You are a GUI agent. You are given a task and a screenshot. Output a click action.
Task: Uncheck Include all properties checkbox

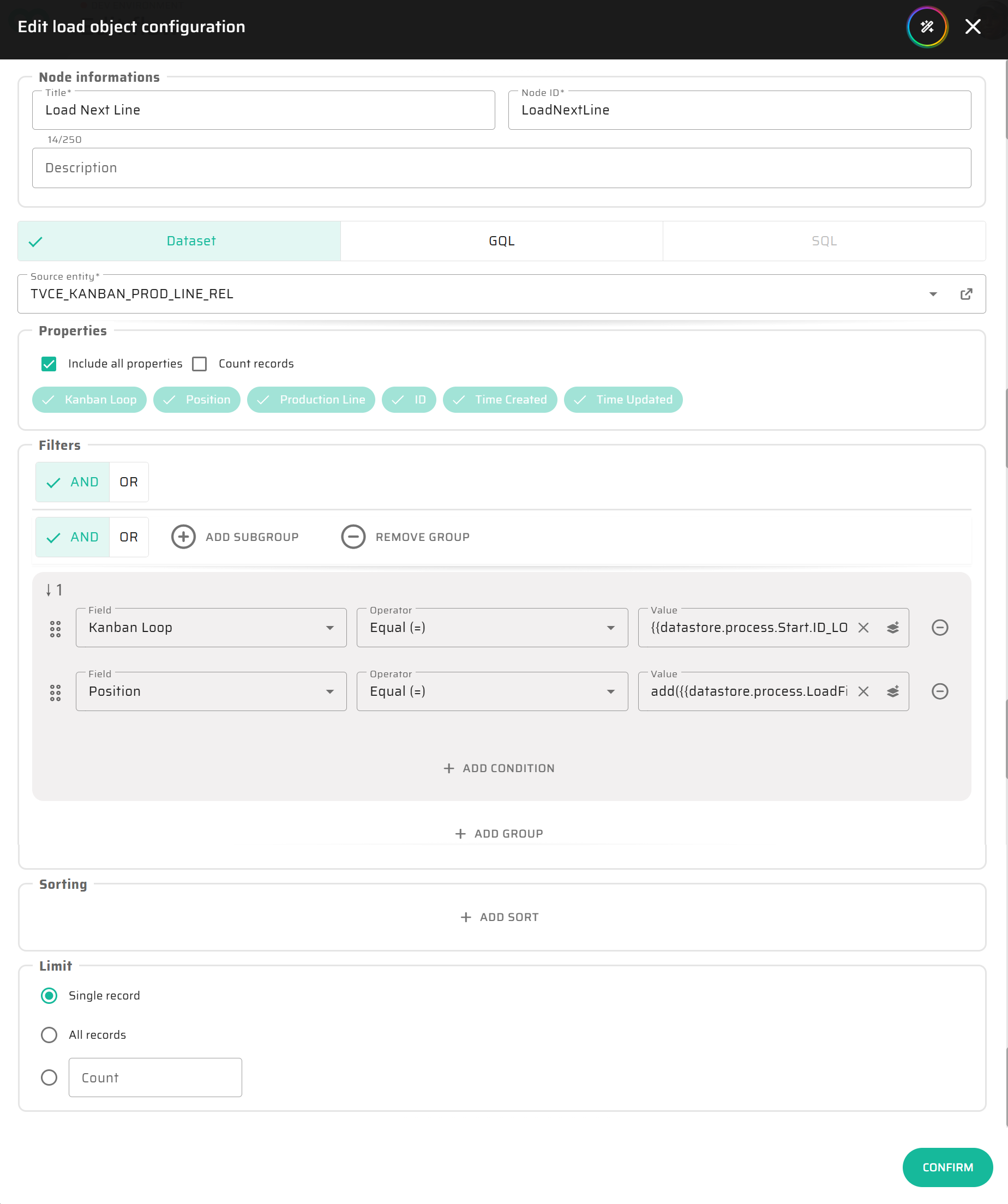click(x=49, y=364)
